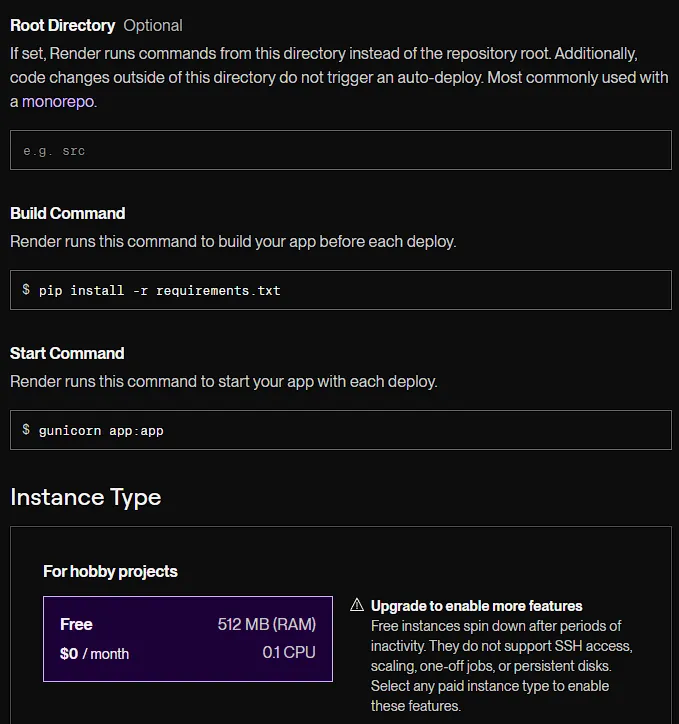Click the Build Command heading
This screenshot has width=679, height=724.
[67, 213]
